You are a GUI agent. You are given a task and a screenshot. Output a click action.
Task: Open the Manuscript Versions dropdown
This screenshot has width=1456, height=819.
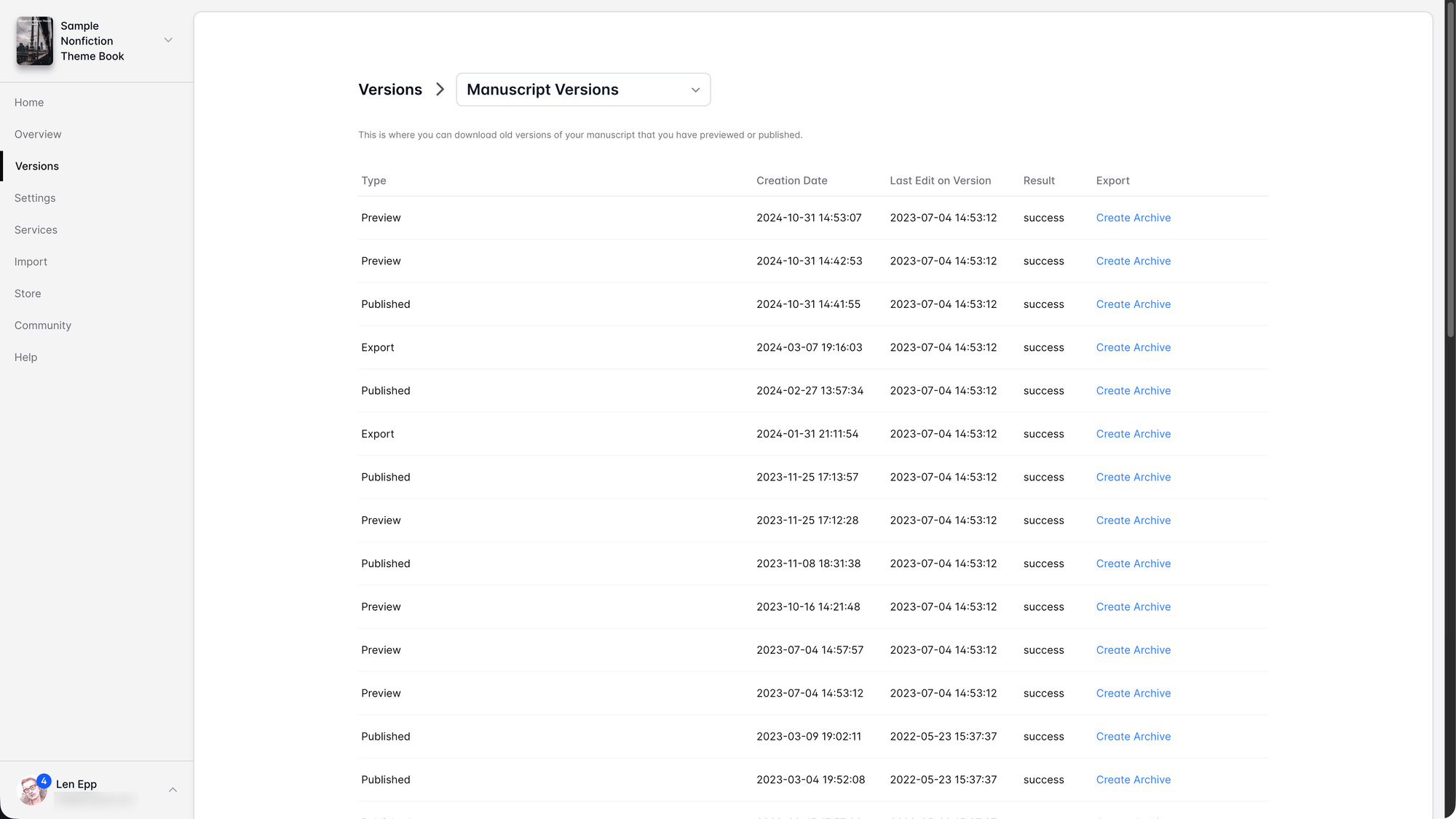pos(582,90)
